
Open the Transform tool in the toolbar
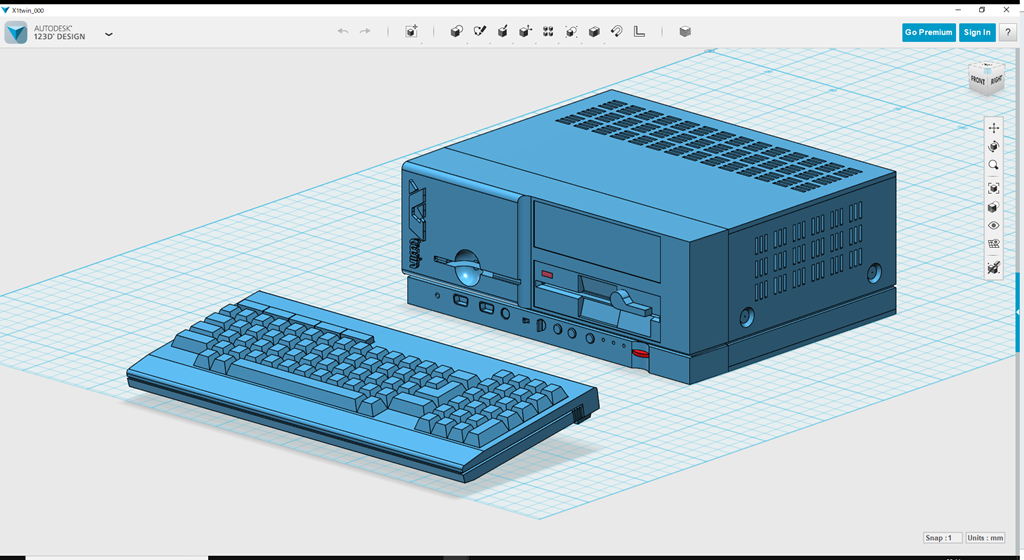tap(411, 32)
